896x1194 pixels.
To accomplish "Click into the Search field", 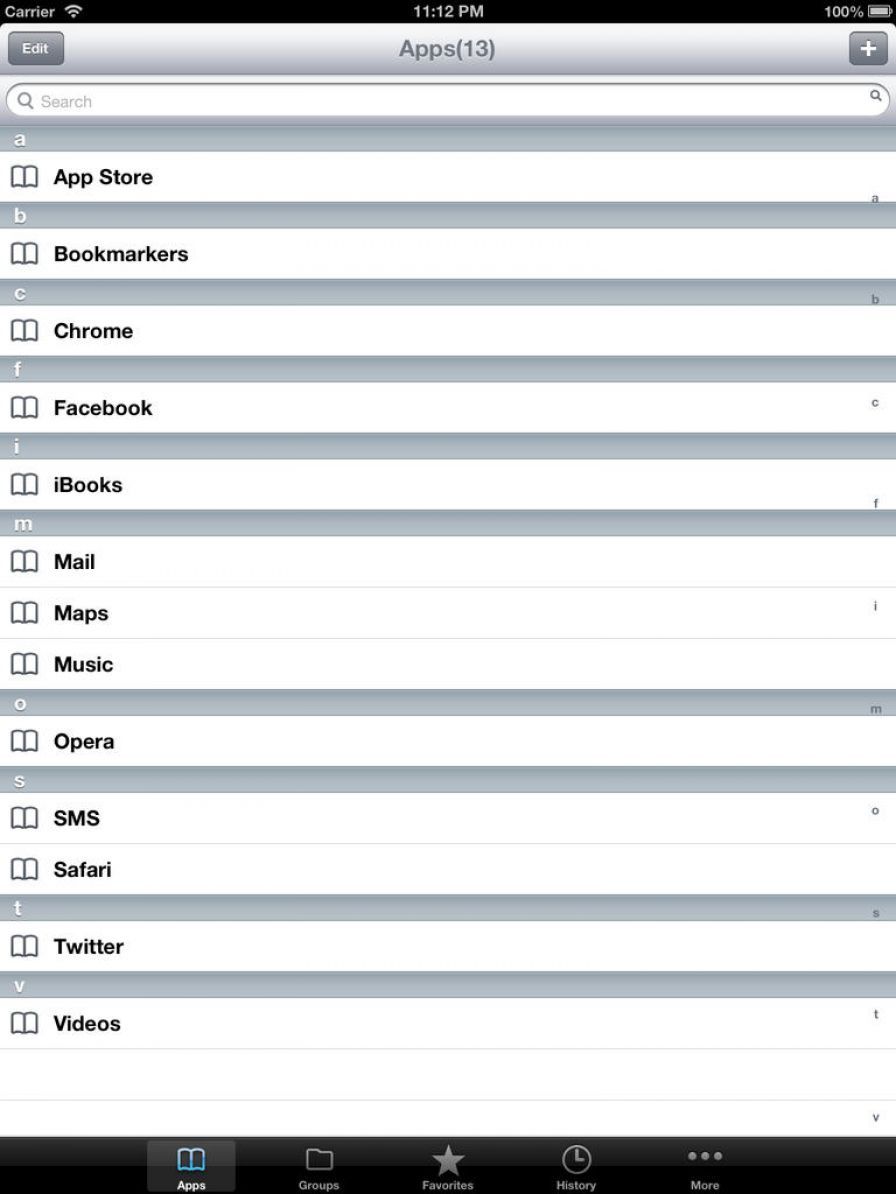I will 440,101.
